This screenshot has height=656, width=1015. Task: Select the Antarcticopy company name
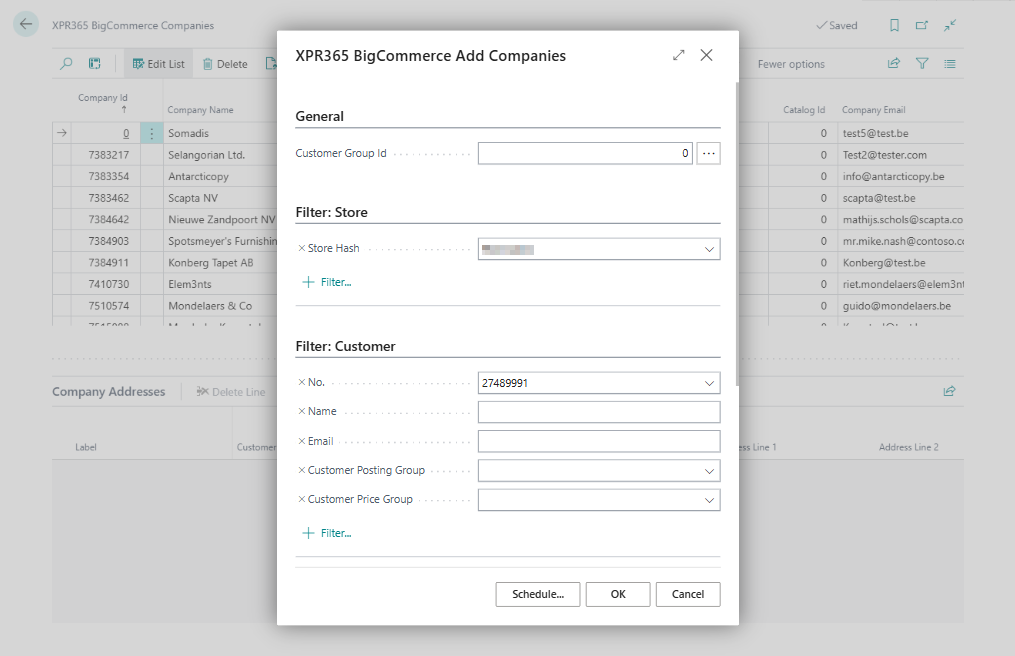tap(198, 176)
